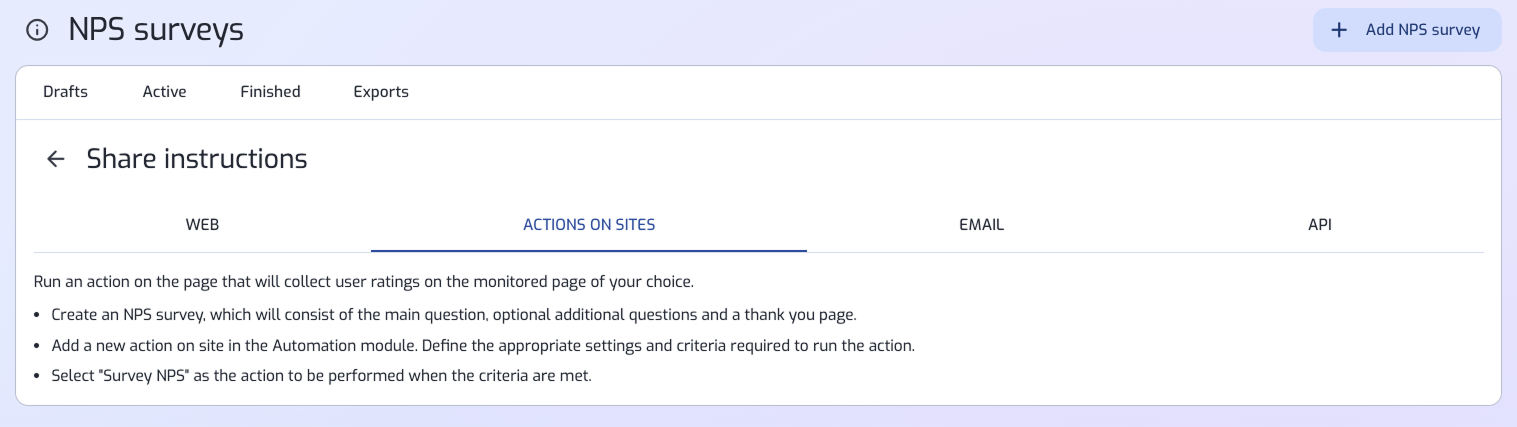Click the Share instructions heading
Viewport: 1517px width, 427px height.
point(197,158)
